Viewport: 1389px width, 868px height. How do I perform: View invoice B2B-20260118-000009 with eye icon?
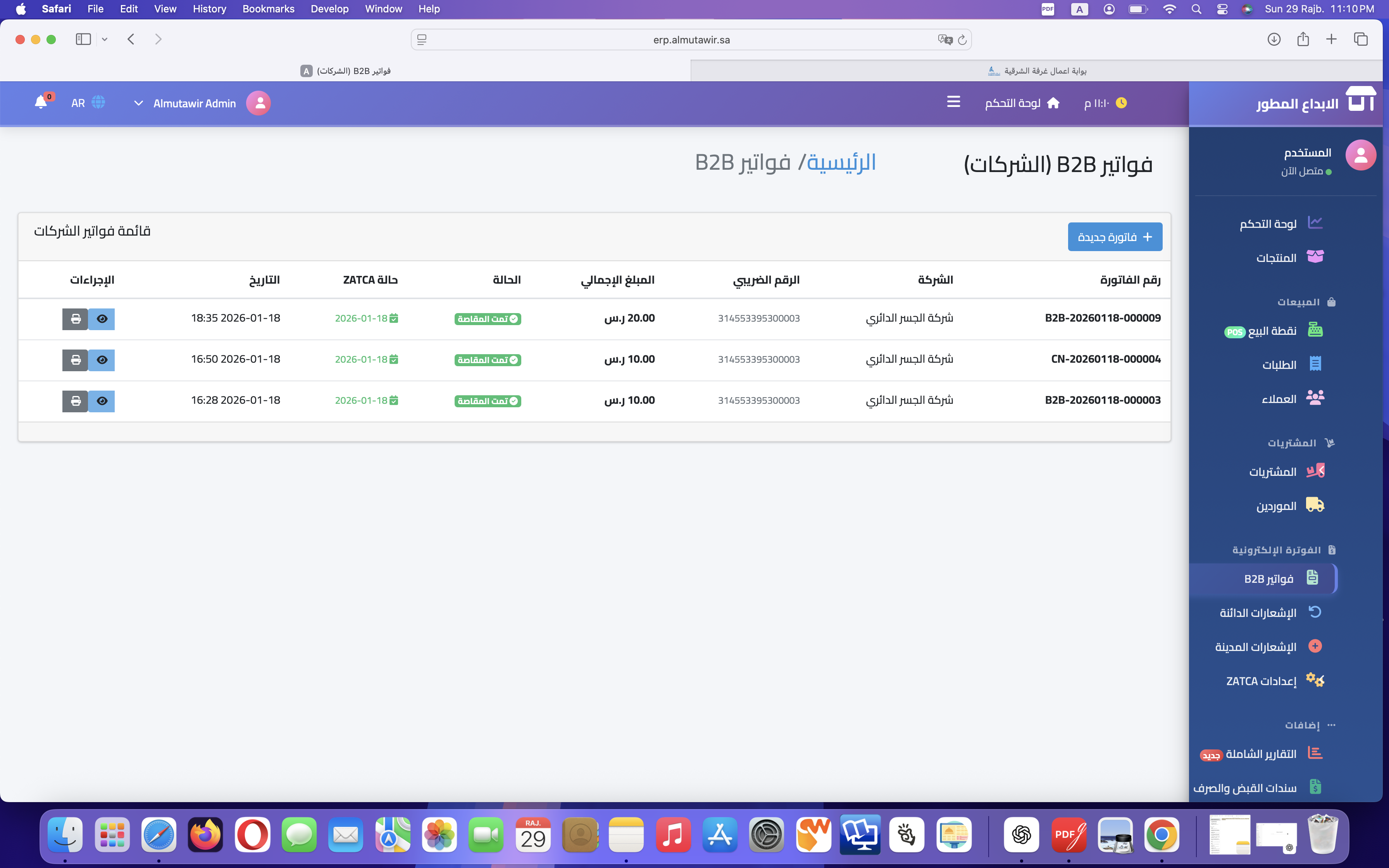pyautogui.click(x=102, y=319)
